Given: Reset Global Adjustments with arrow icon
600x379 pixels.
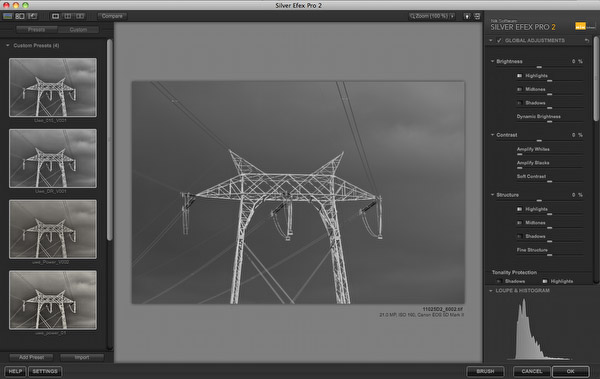Looking at the screenshot, I should click(x=587, y=40).
